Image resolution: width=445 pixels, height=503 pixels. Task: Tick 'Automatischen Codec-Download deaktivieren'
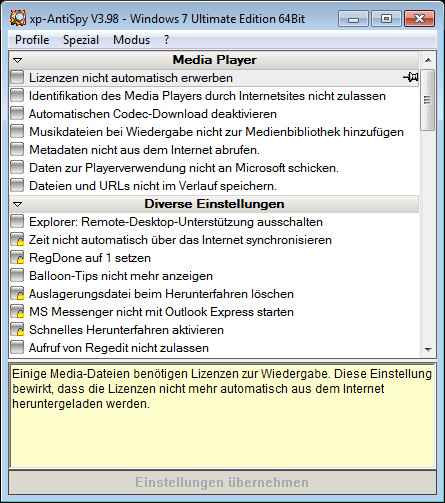(17, 113)
